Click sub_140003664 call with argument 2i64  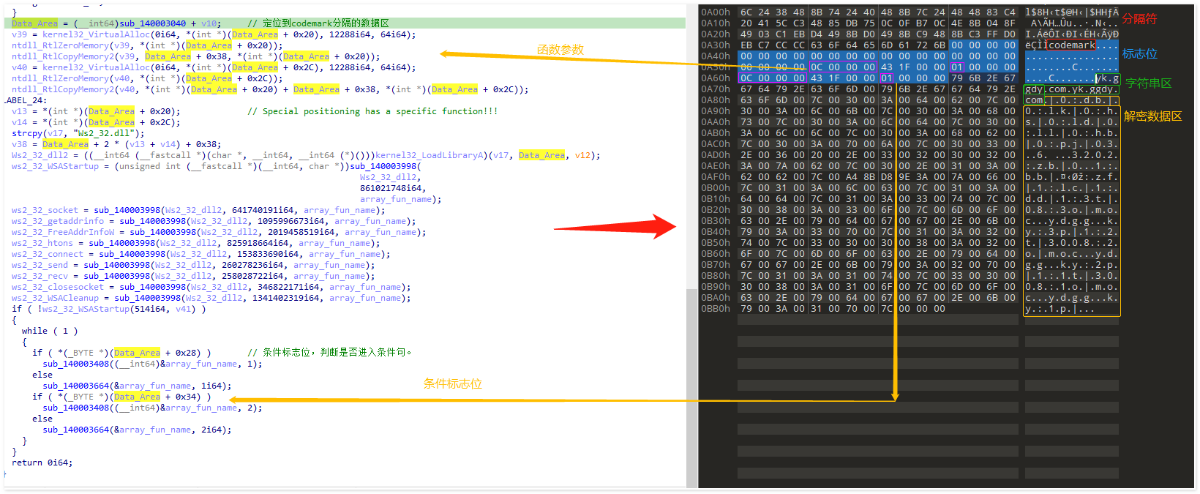(x=138, y=430)
